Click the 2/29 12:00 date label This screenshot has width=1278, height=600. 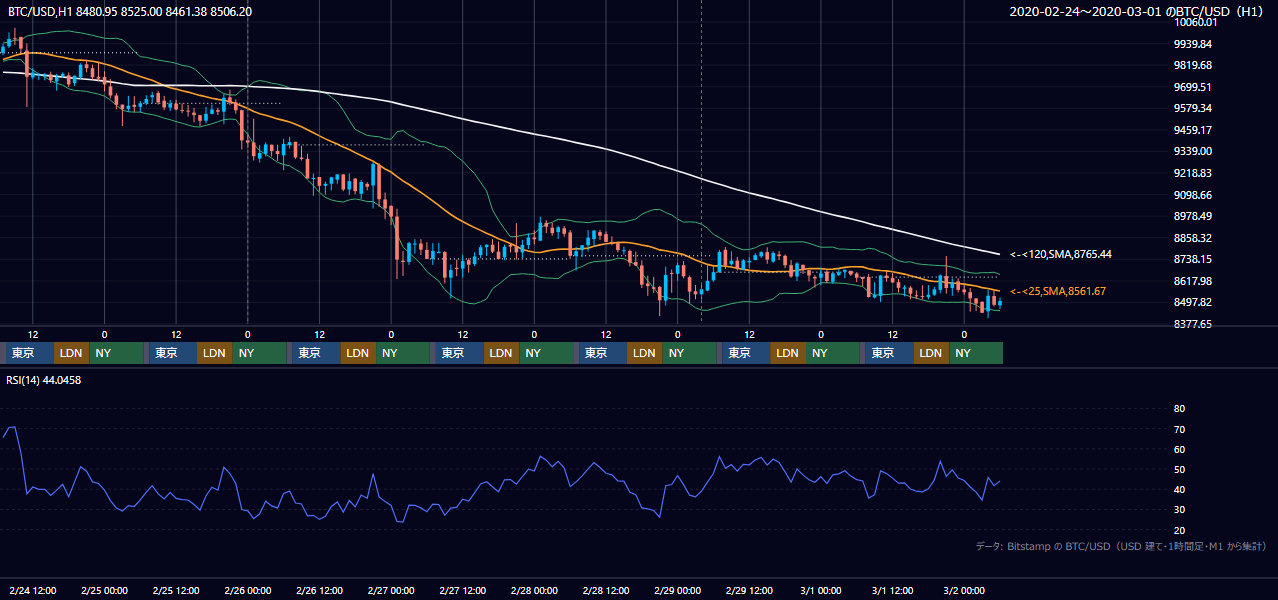(749, 590)
